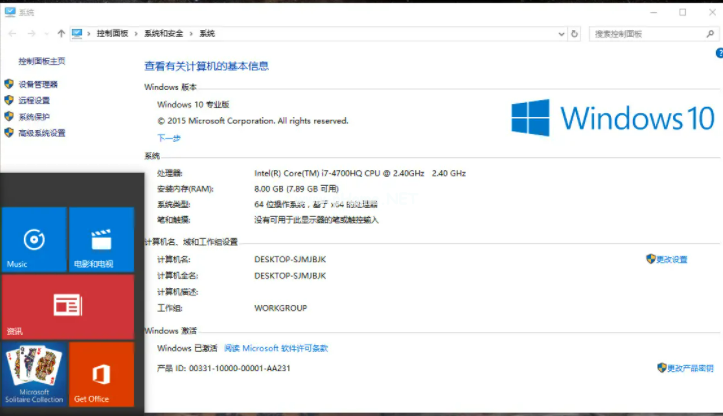Click 更改产品密钥 link
723x416 pixels.
point(688,368)
